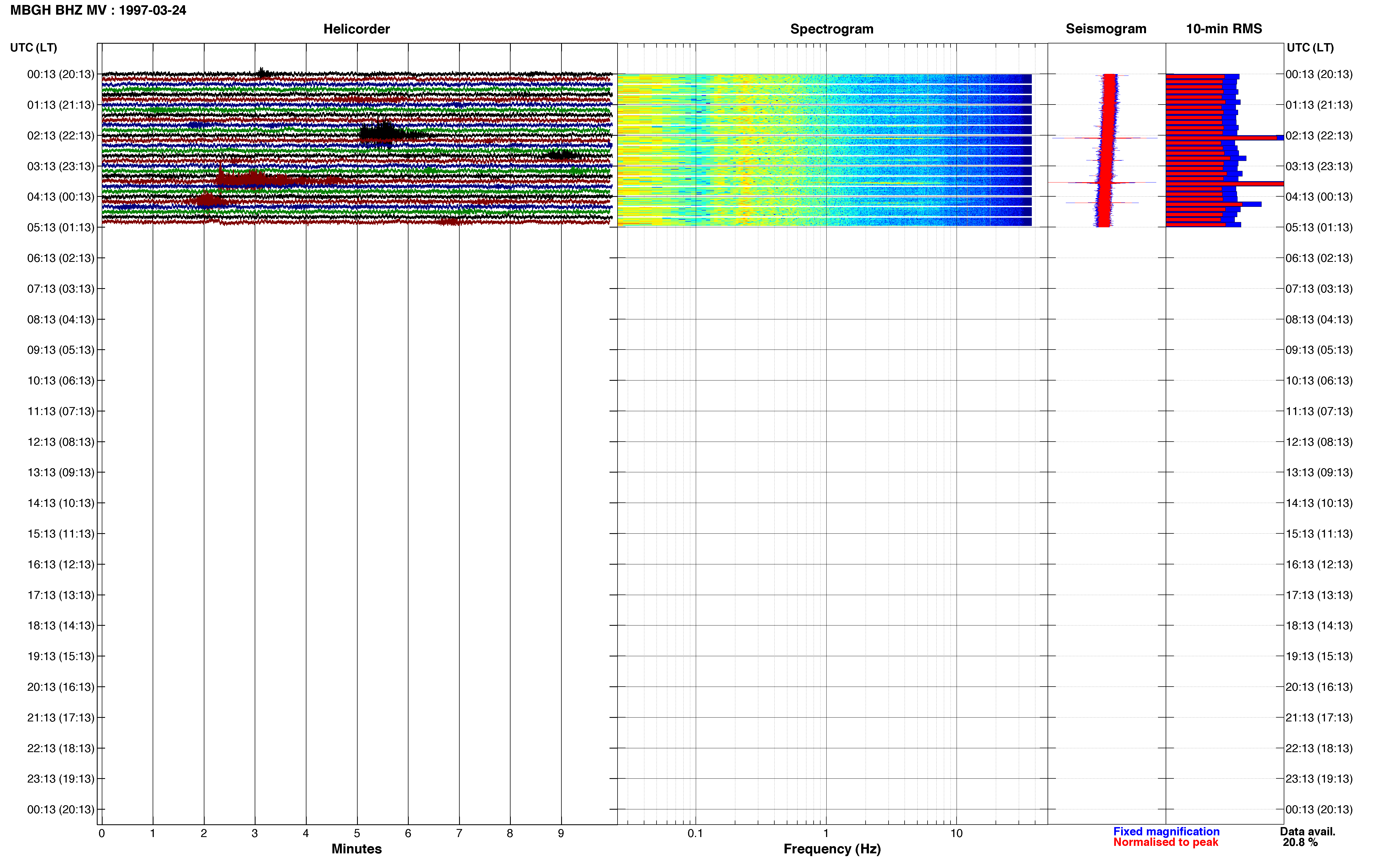
Task: Click left-axis time label '18:13 (14:13)'
Action: 61,626
